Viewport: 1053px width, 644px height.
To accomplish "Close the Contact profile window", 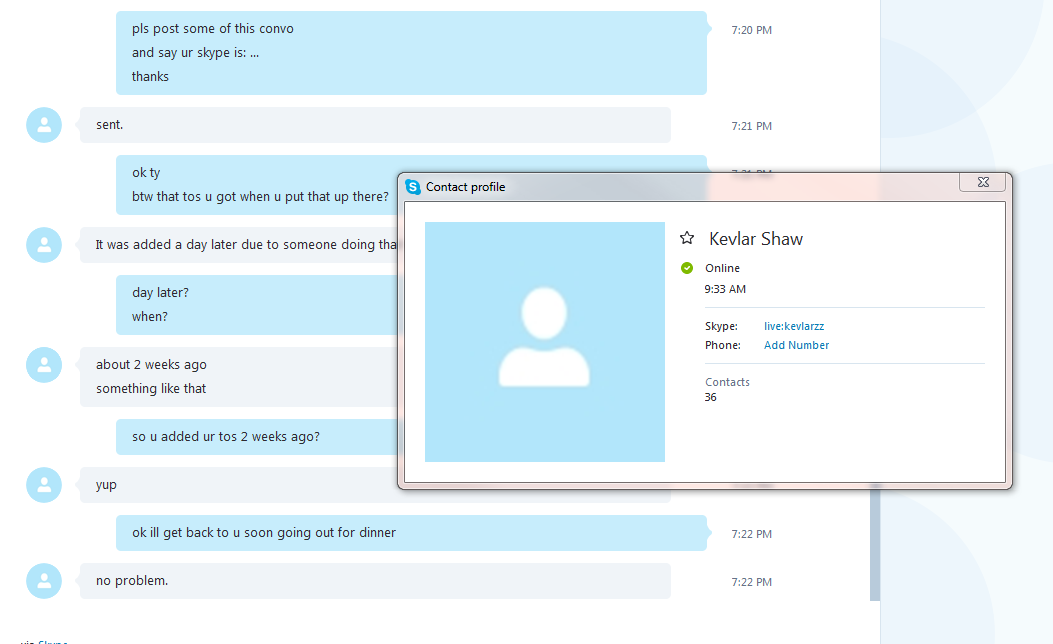I will click(x=983, y=182).
